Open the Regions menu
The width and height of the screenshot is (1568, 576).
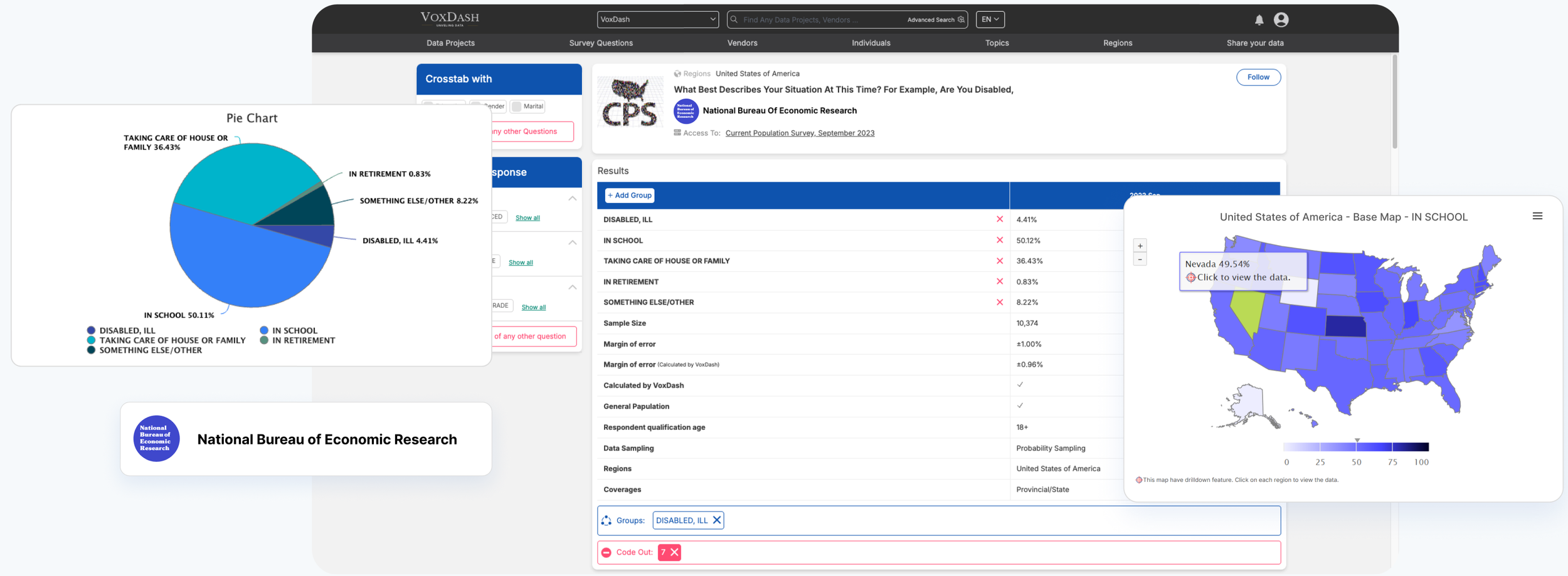tap(1118, 43)
